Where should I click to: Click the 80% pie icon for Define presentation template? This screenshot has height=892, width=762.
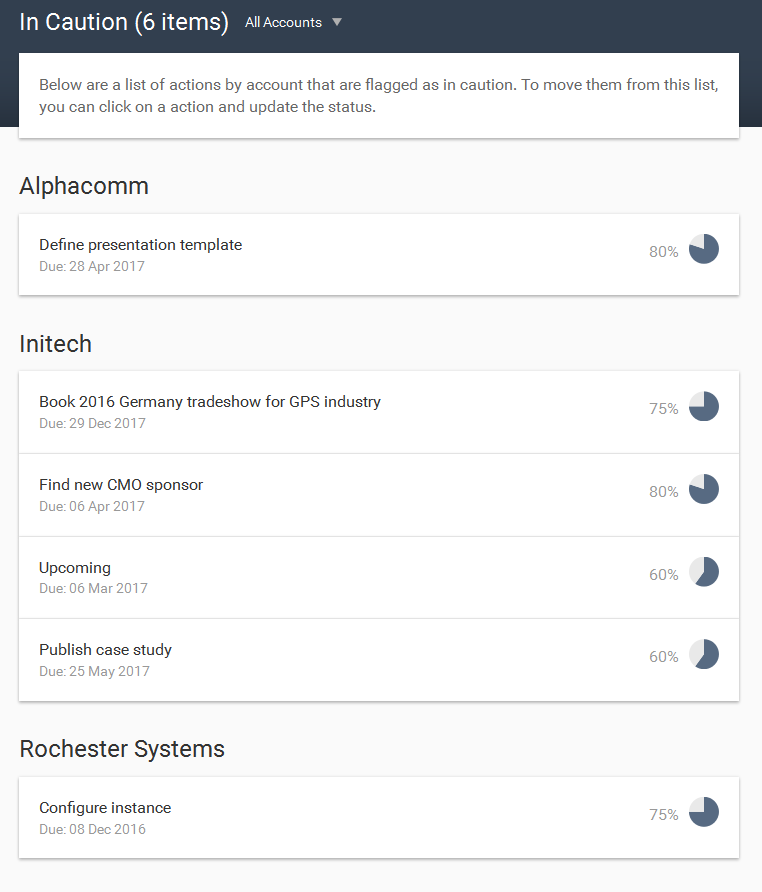point(703,249)
